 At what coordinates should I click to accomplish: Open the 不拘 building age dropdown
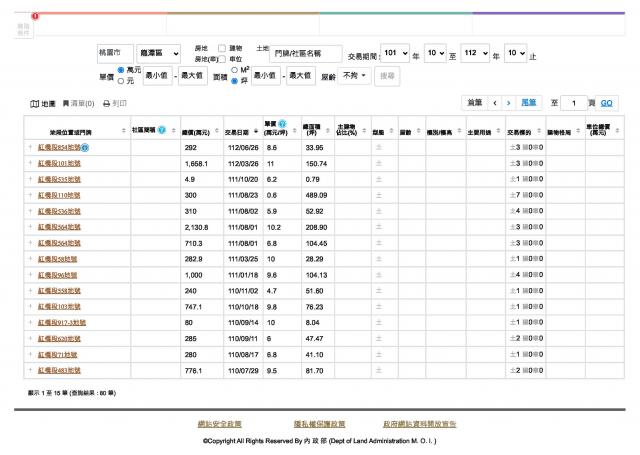355,75
